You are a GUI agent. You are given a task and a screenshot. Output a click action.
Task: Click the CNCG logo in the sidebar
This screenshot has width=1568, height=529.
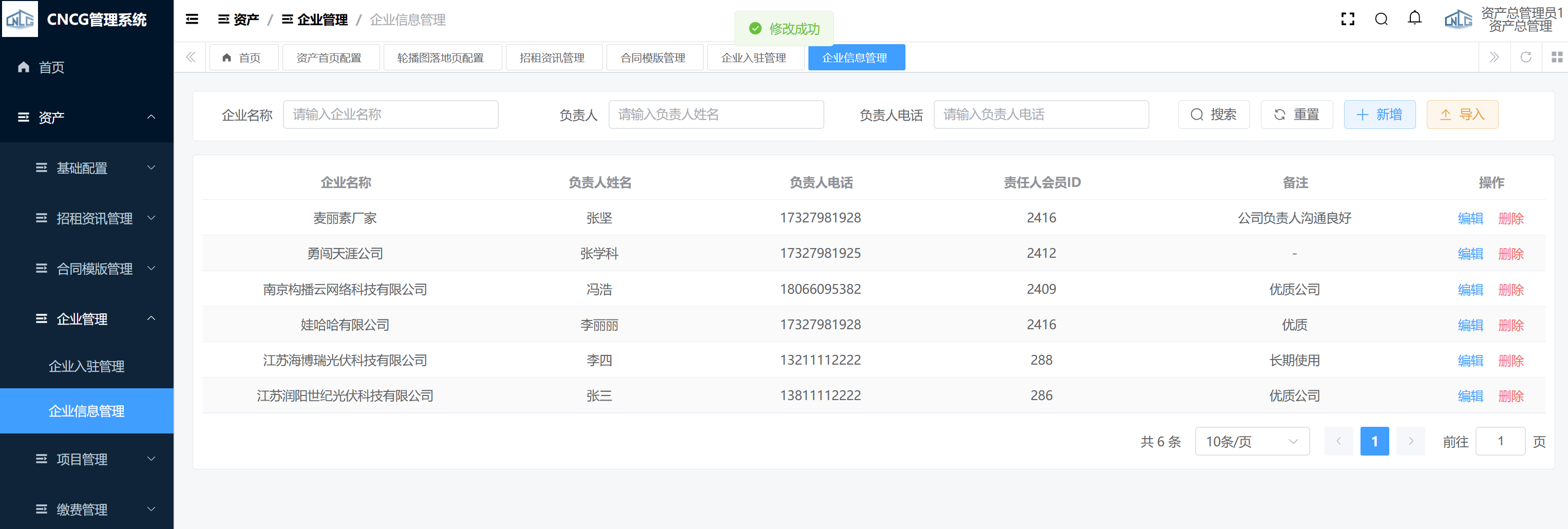point(20,20)
